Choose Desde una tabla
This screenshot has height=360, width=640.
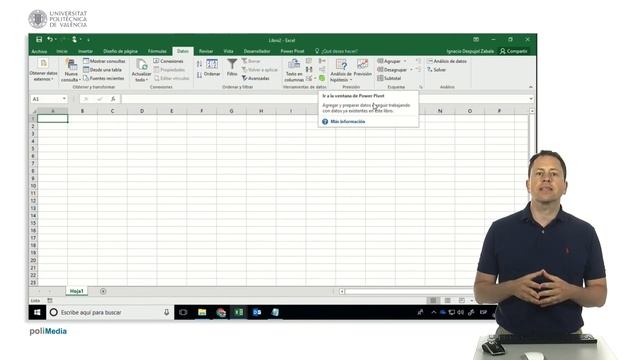click(102, 69)
